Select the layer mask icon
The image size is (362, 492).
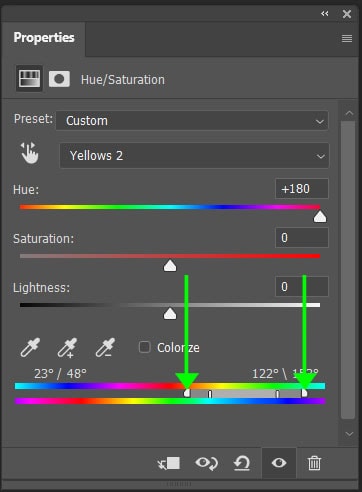coord(59,79)
